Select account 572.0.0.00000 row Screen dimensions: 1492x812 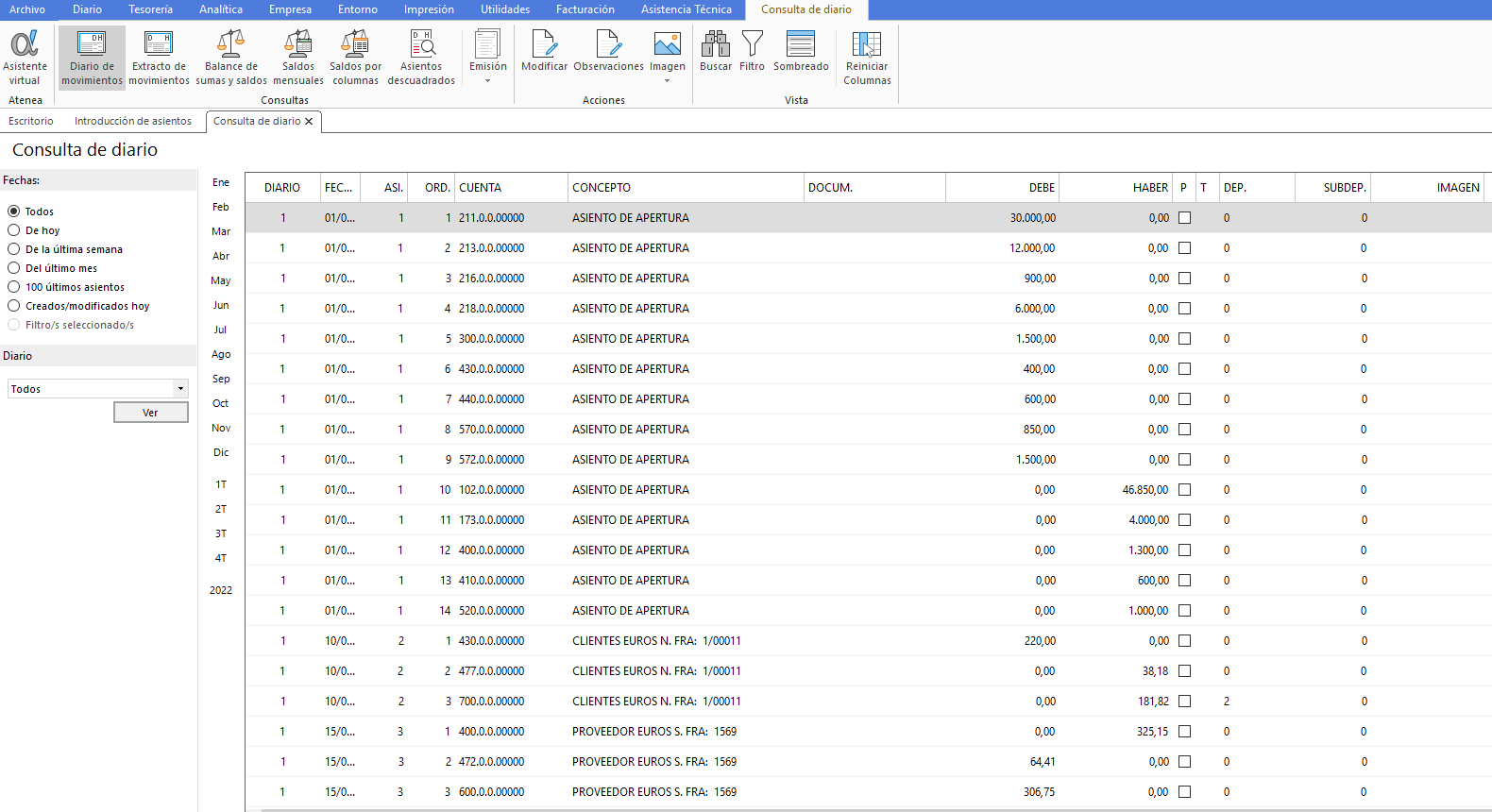point(868,460)
